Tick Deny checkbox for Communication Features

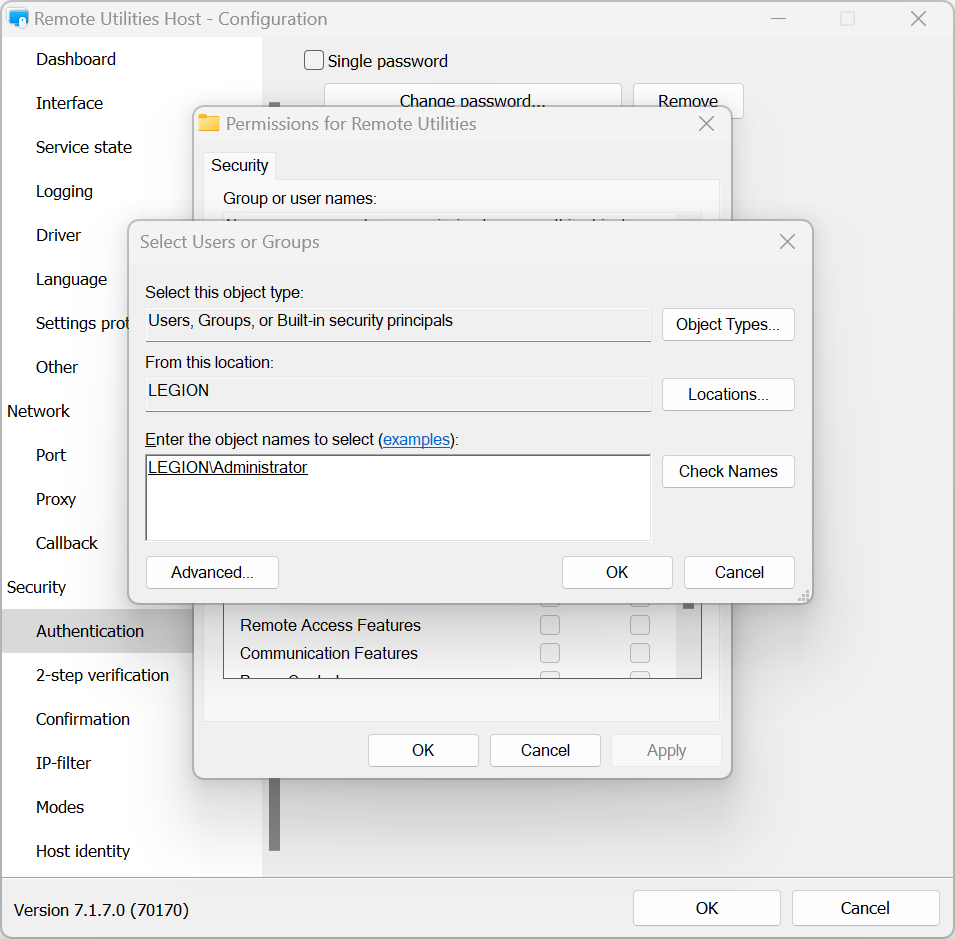coord(640,653)
